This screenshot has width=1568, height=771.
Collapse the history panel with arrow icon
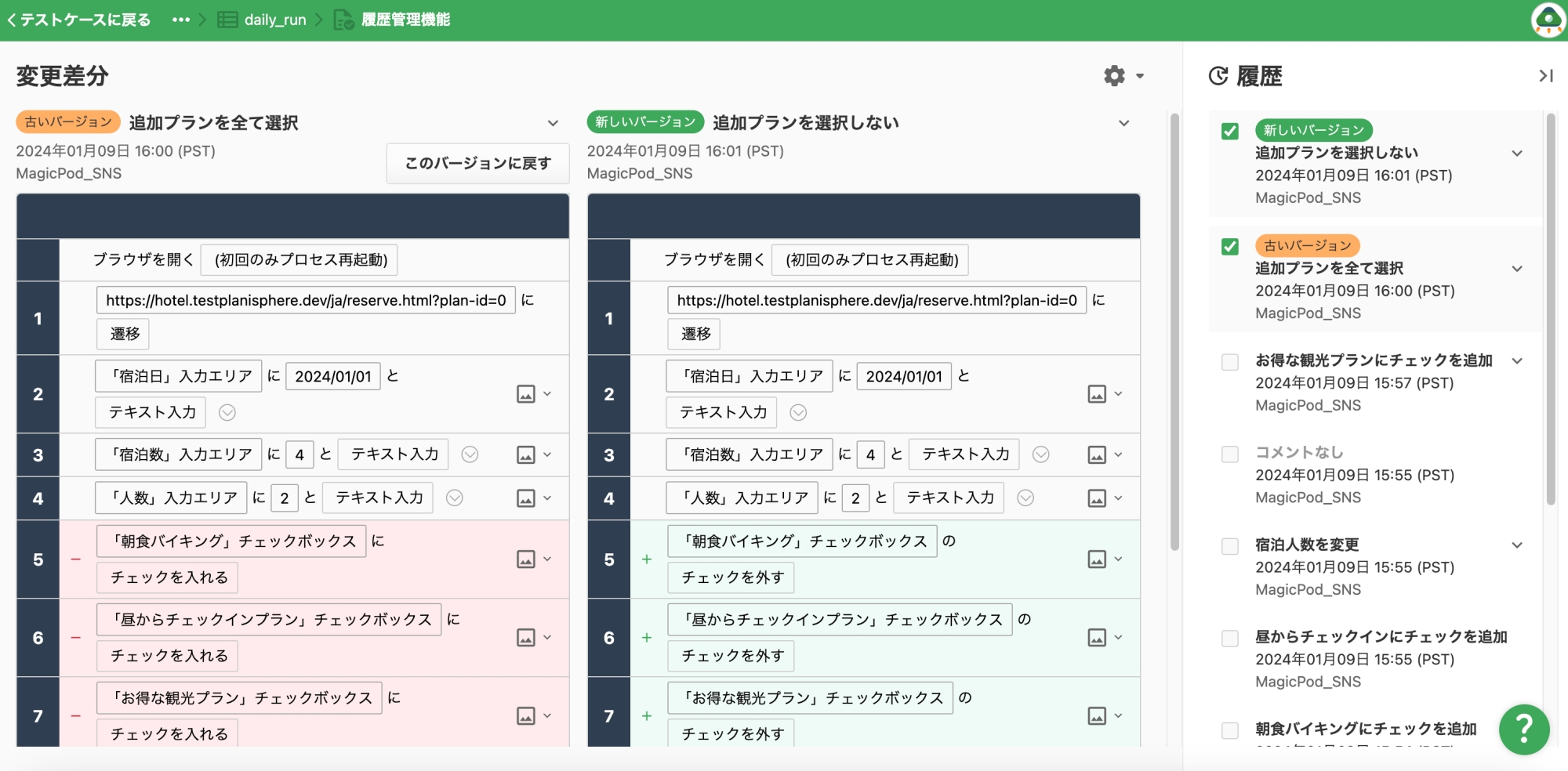click(1545, 76)
